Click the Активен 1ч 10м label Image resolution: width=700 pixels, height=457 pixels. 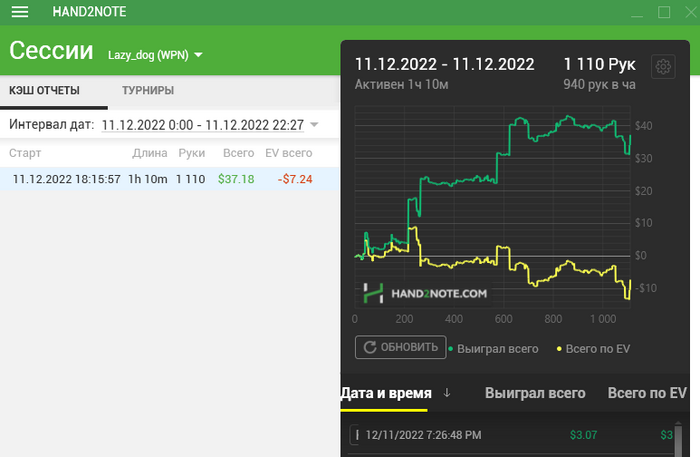[x=401, y=84]
